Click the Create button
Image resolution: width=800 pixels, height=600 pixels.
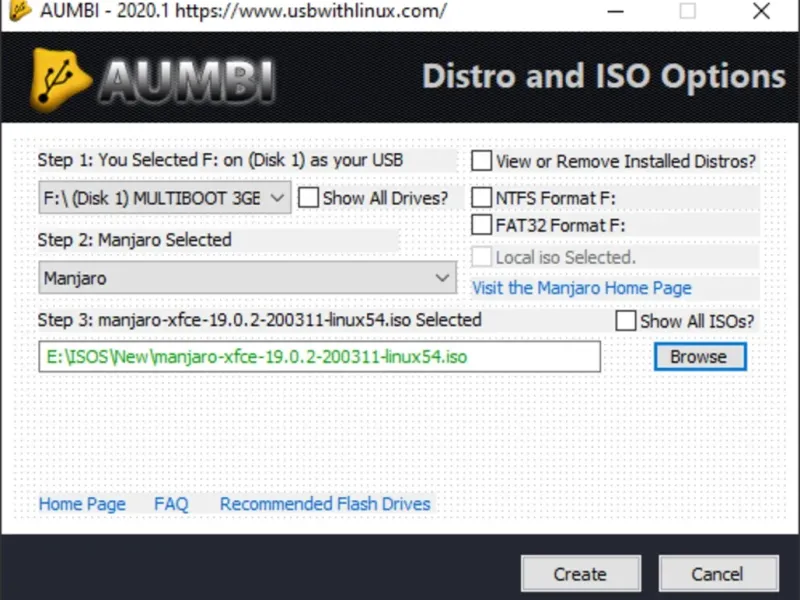tap(581, 574)
